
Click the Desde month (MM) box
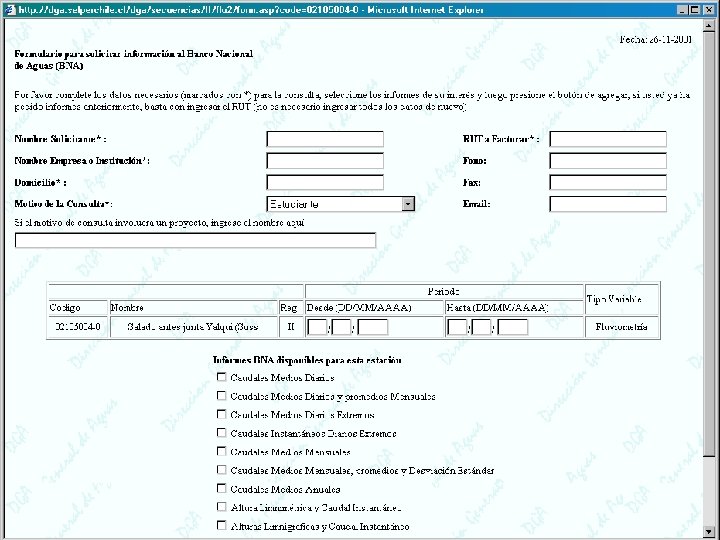[341, 327]
